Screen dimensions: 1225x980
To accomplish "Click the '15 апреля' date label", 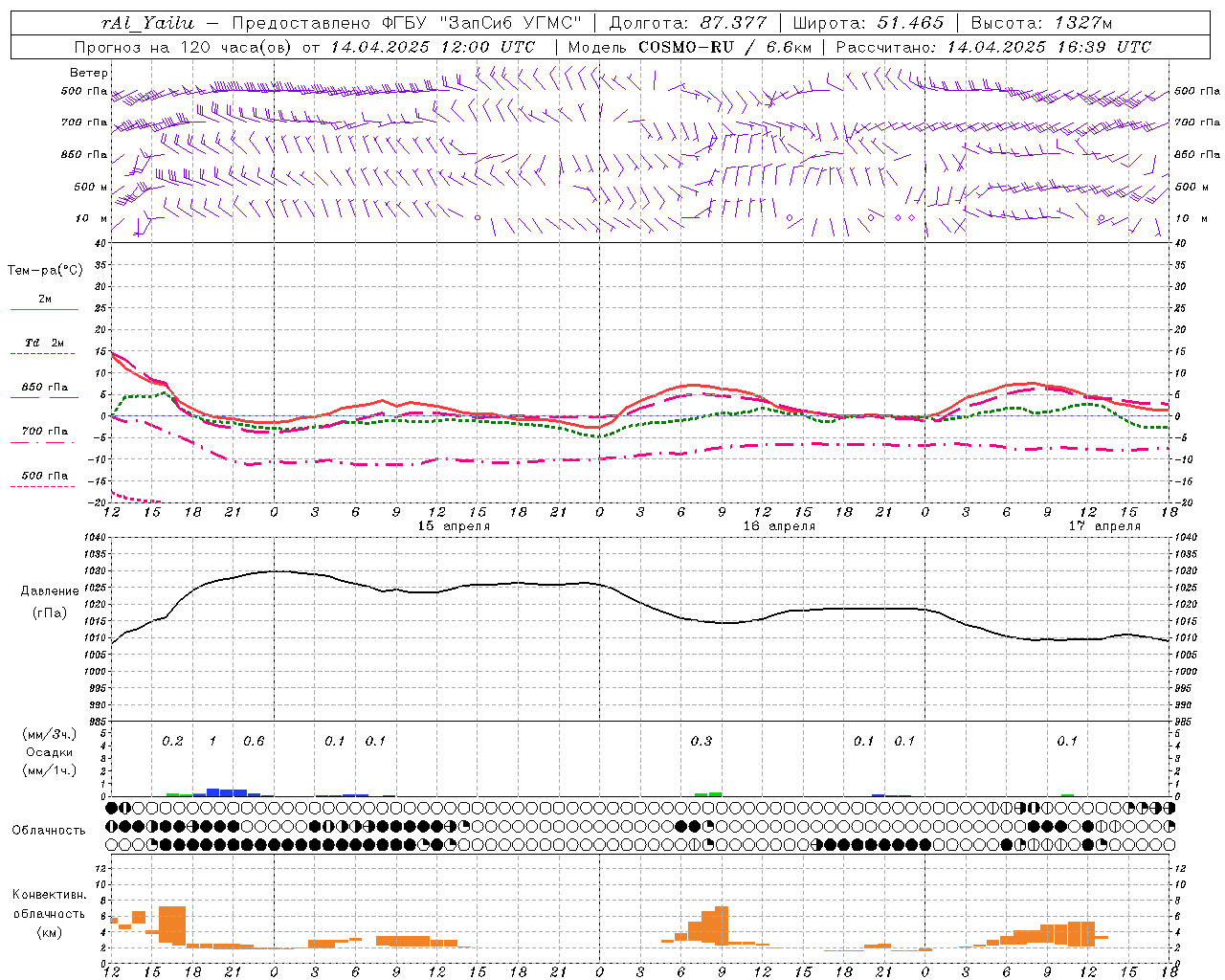I will coord(454,526).
